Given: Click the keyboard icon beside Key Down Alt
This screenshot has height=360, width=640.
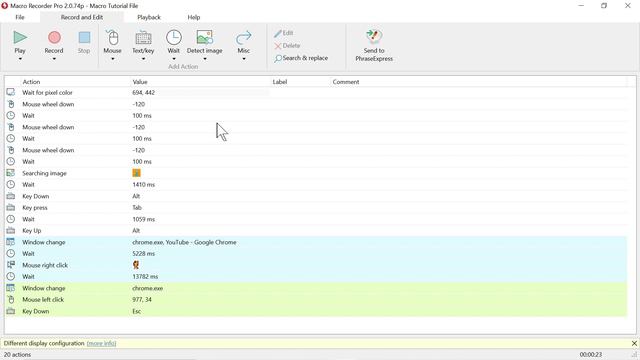Looking at the screenshot, I should point(11,196).
